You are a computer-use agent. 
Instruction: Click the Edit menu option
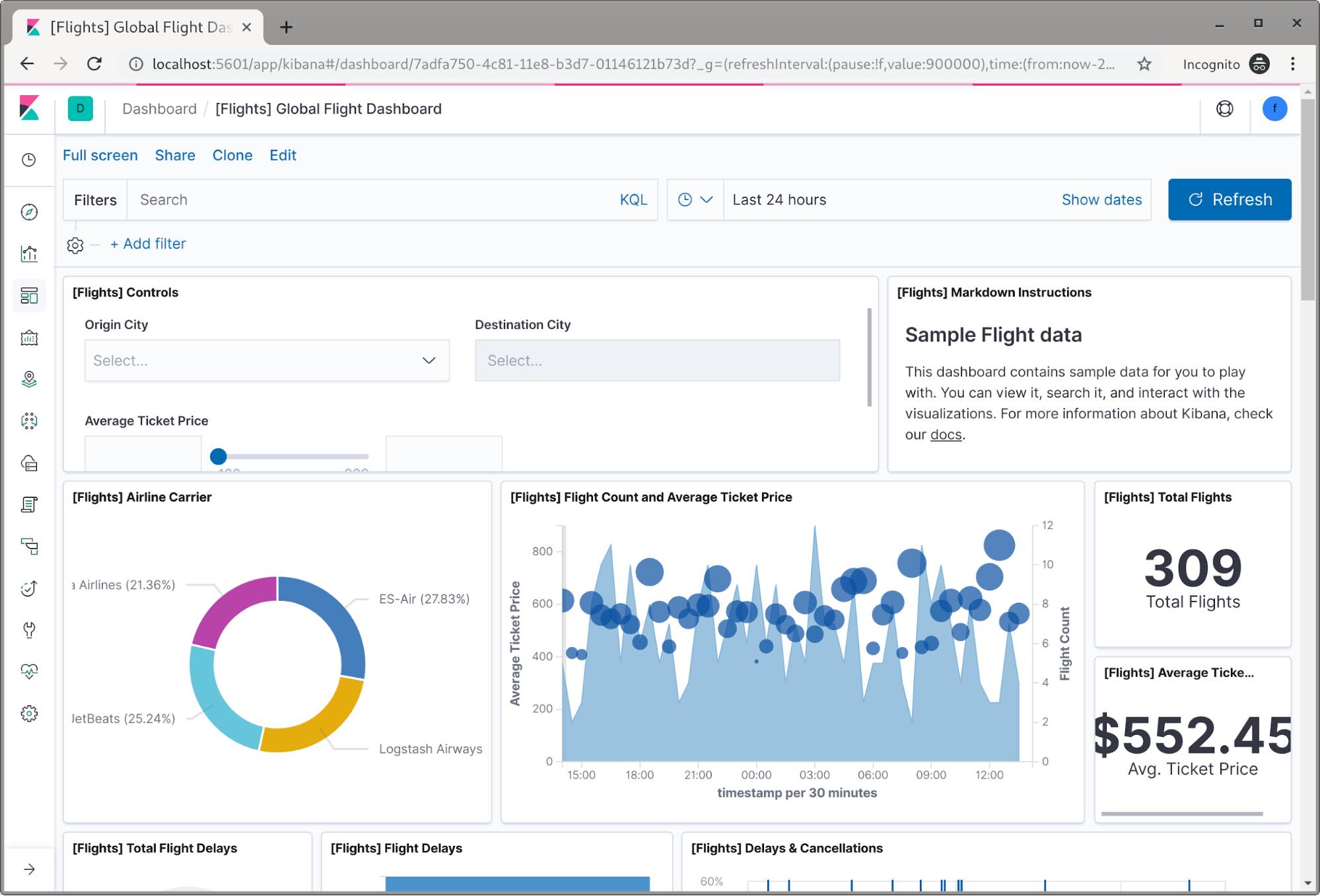[282, 155]
